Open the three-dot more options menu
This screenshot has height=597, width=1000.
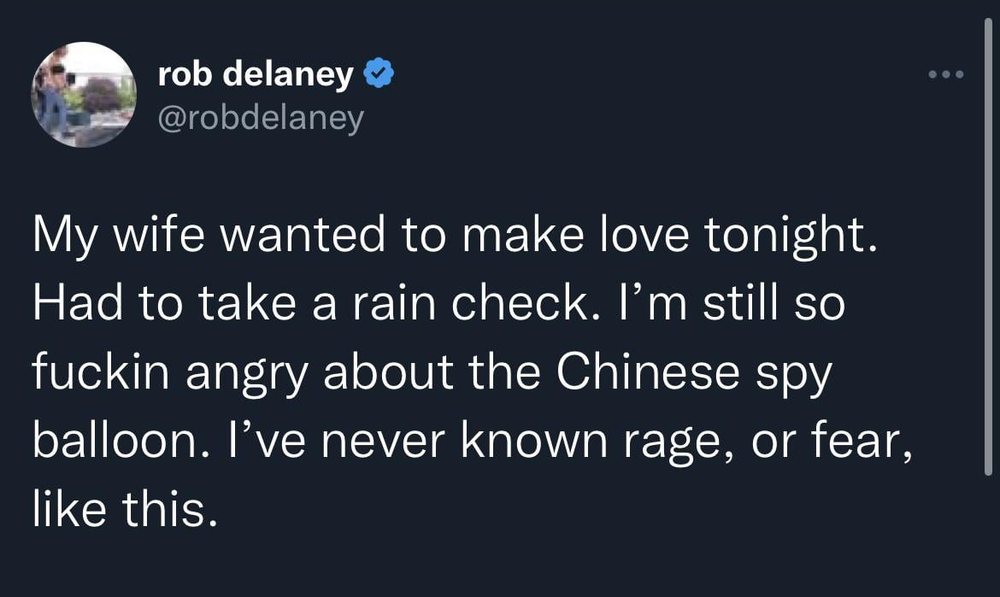tap(943, 75)
